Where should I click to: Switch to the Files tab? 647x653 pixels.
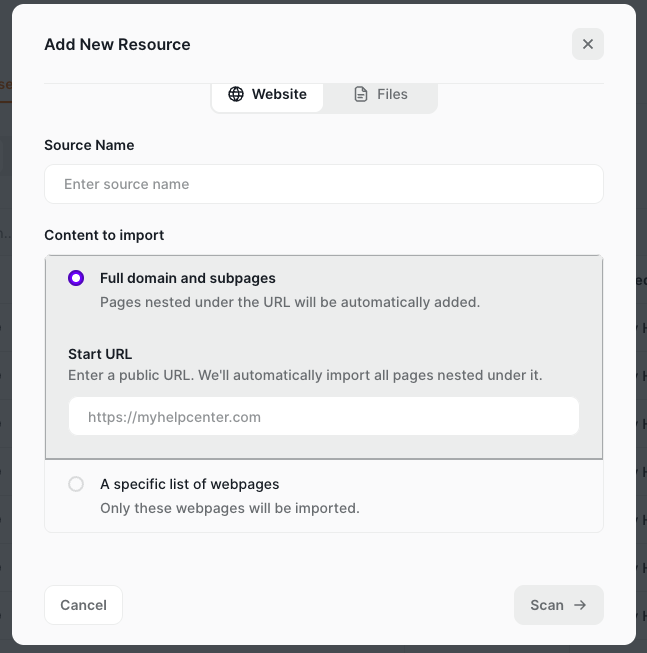point(381,94)
